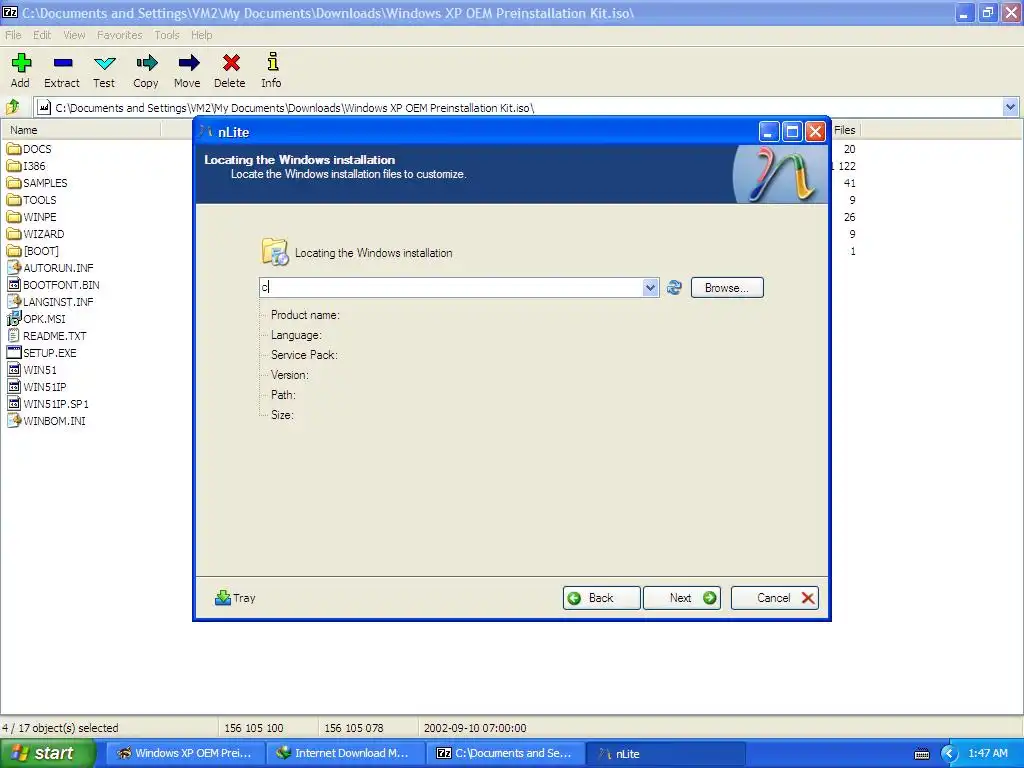
Task: Open the Help menu
Action: click(202, 35)
